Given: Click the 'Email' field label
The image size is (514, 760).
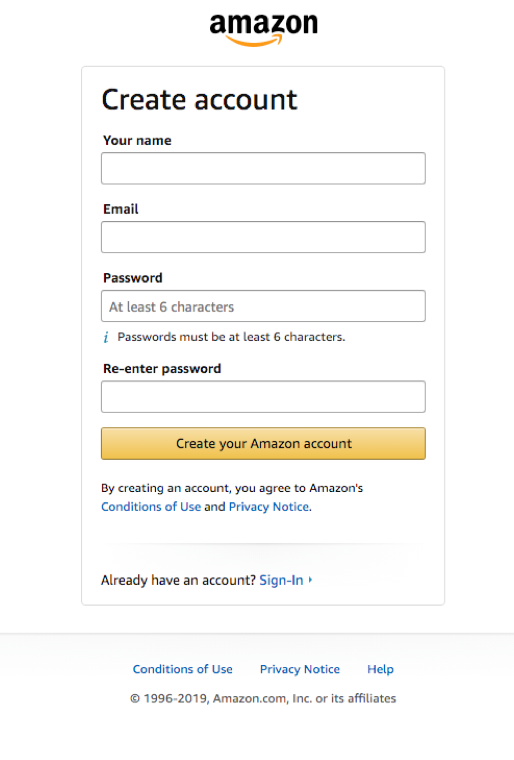Looking at the screenshot, I should click(x=121, y=209).
